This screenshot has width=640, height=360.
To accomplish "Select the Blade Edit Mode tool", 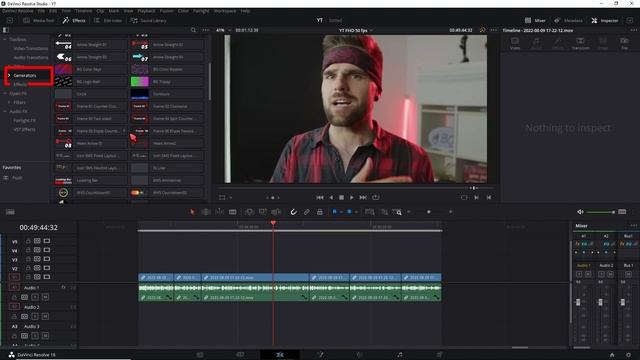I will [x=233, y=212].
